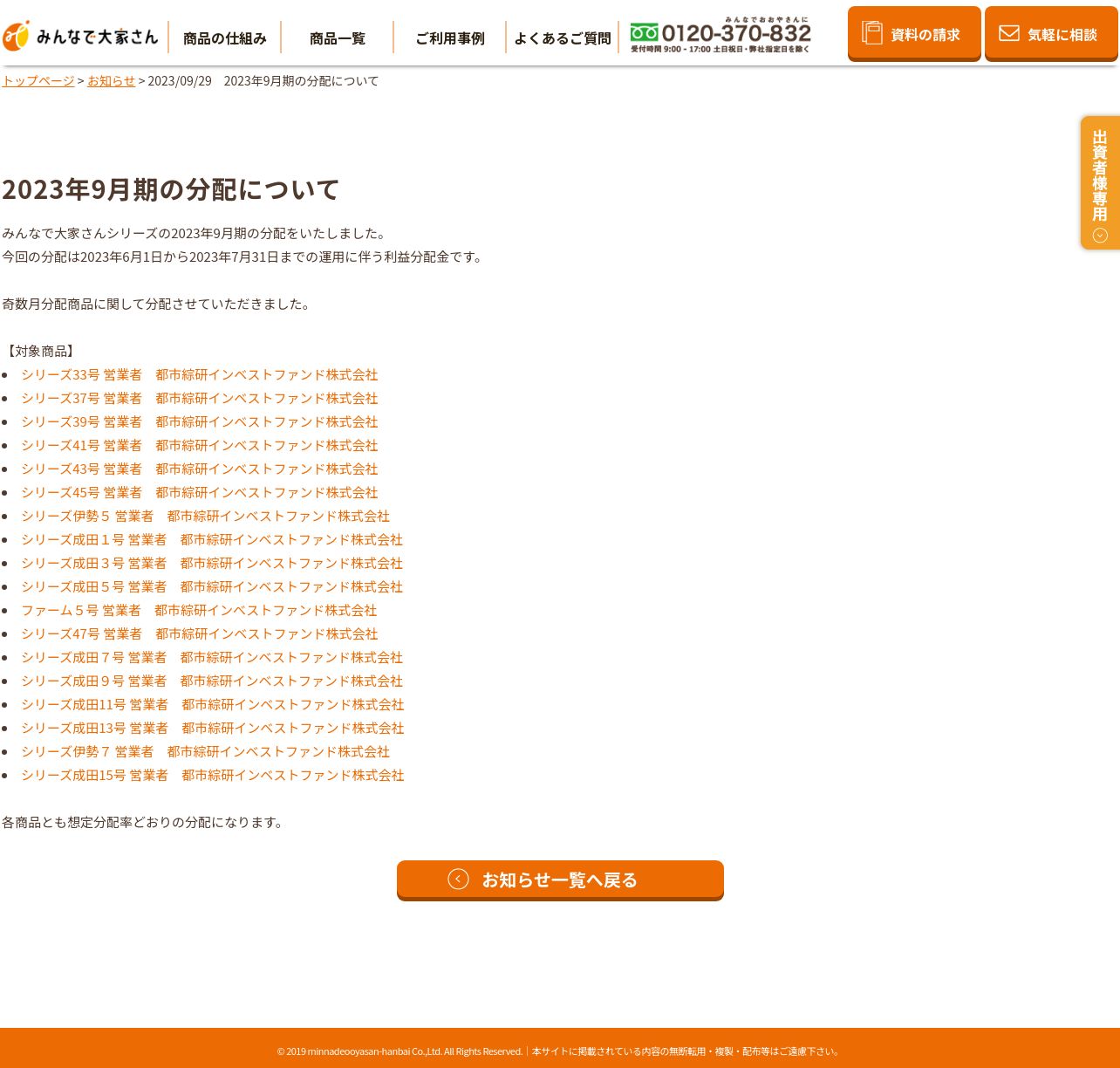
Task: Click the heading 2023年9月期の分配について
Action: click(x=170, y=188)
